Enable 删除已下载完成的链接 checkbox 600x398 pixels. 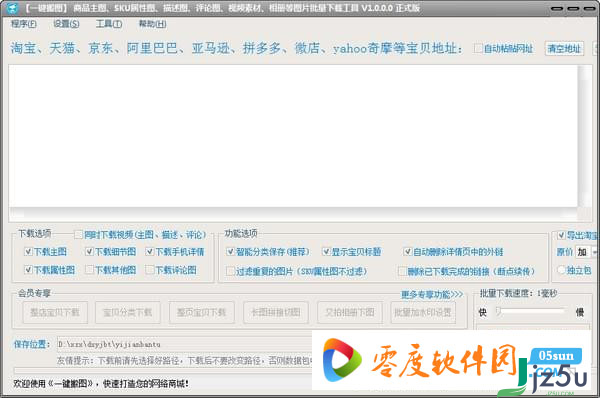tap(402, 271)
